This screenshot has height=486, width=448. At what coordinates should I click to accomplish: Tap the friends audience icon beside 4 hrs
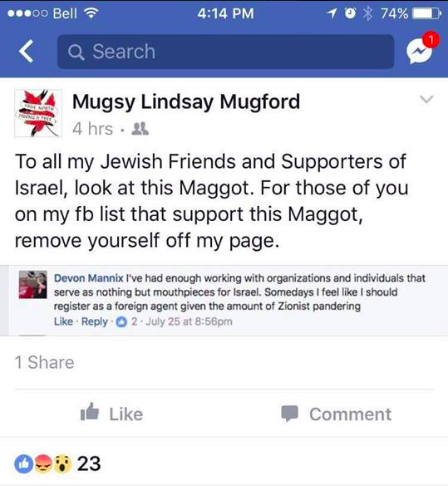pyautogui.click(x=140, y=129)
